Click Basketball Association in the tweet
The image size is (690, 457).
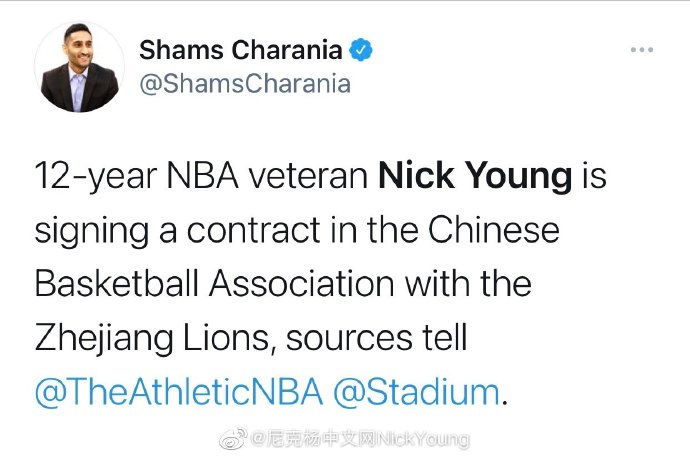214,284
